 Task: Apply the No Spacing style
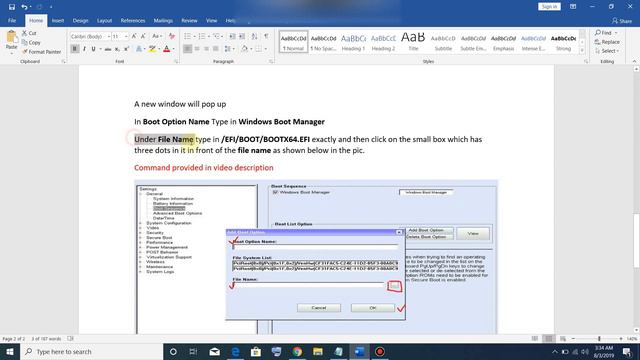(x=323, y=42)
